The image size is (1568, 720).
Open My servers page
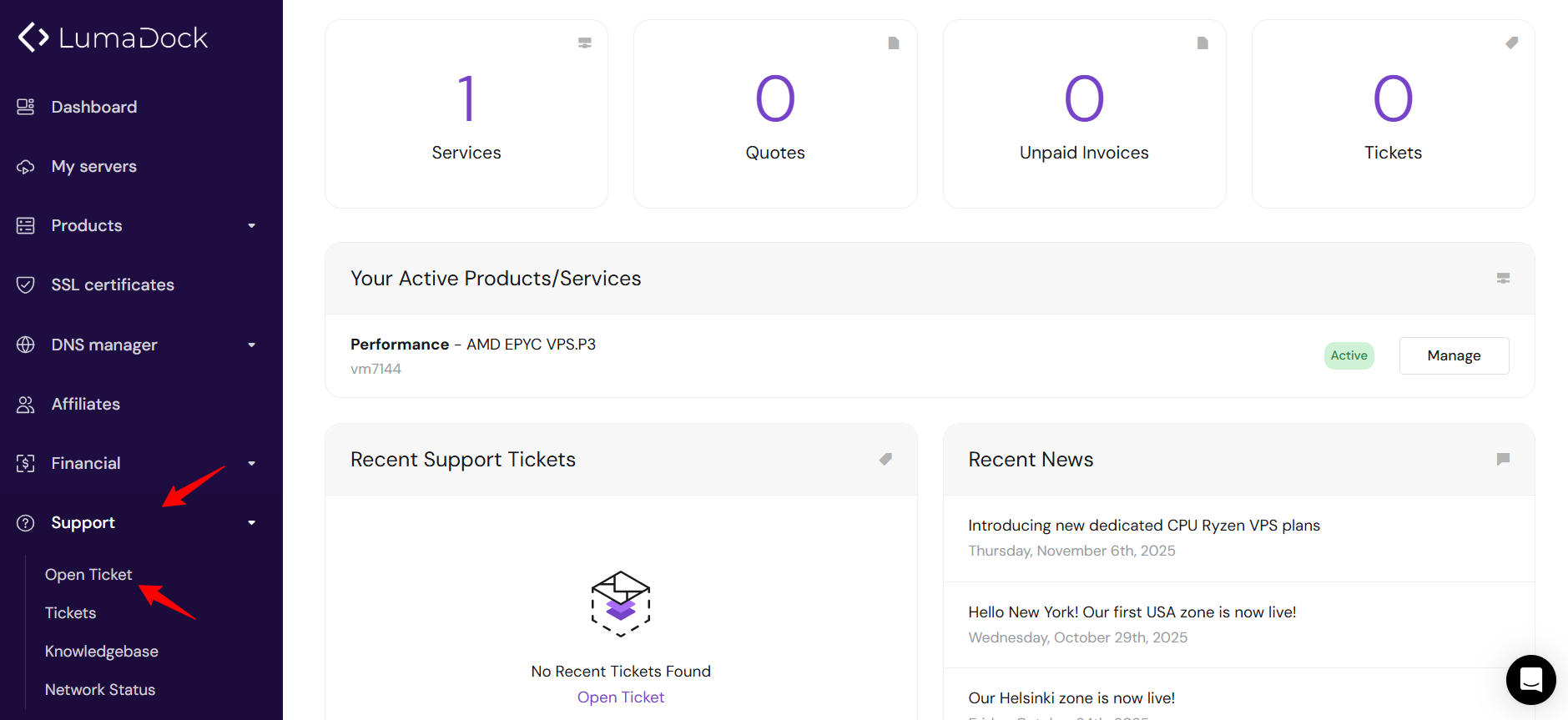click(x=94, y=166)
